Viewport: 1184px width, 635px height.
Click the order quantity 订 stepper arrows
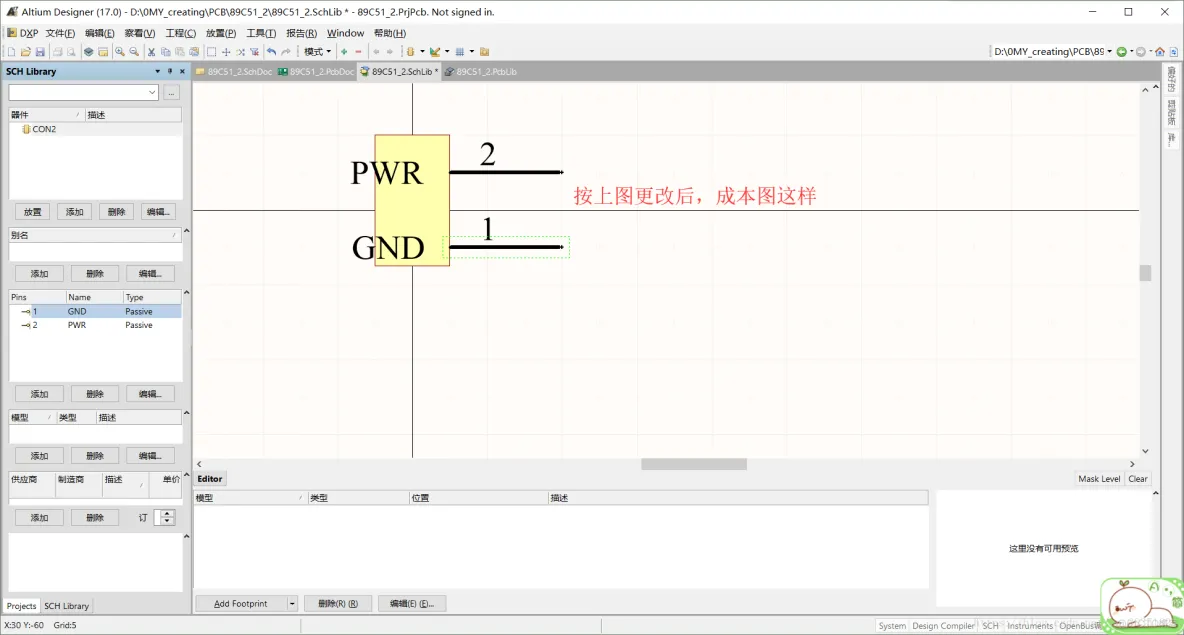tap(168, 518)
